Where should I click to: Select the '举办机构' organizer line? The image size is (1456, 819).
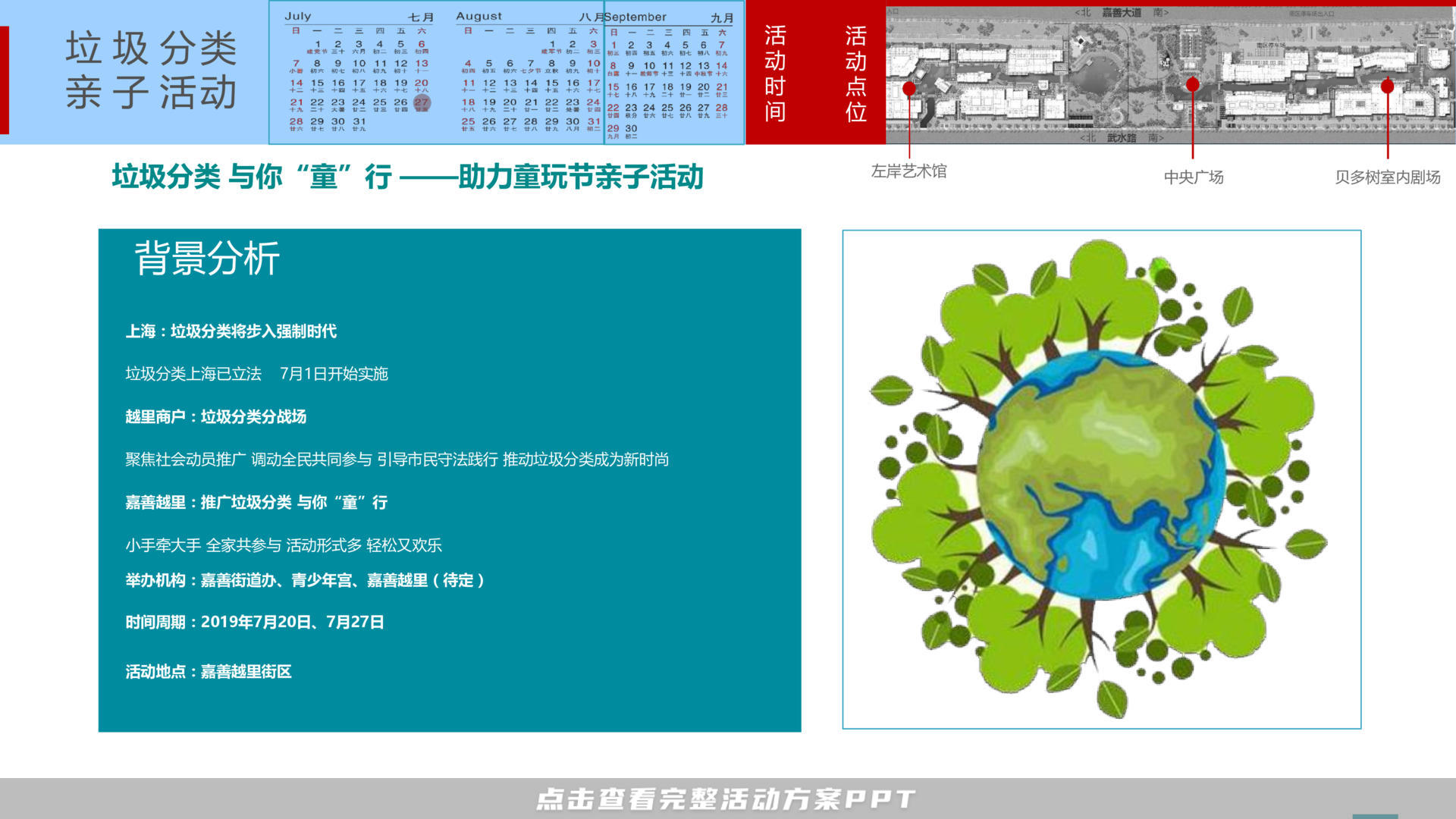[305, 581]
